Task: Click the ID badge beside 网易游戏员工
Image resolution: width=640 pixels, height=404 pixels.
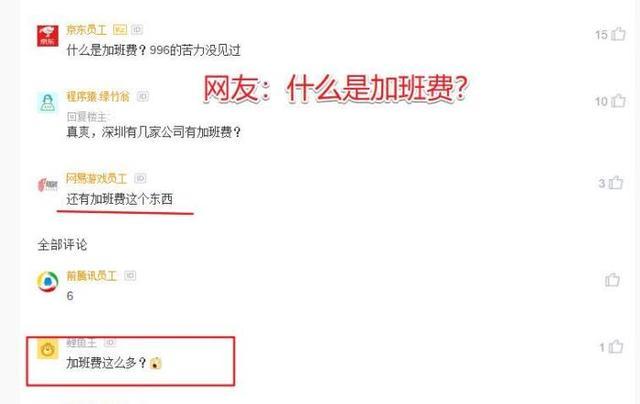Action: pos(140,178)
